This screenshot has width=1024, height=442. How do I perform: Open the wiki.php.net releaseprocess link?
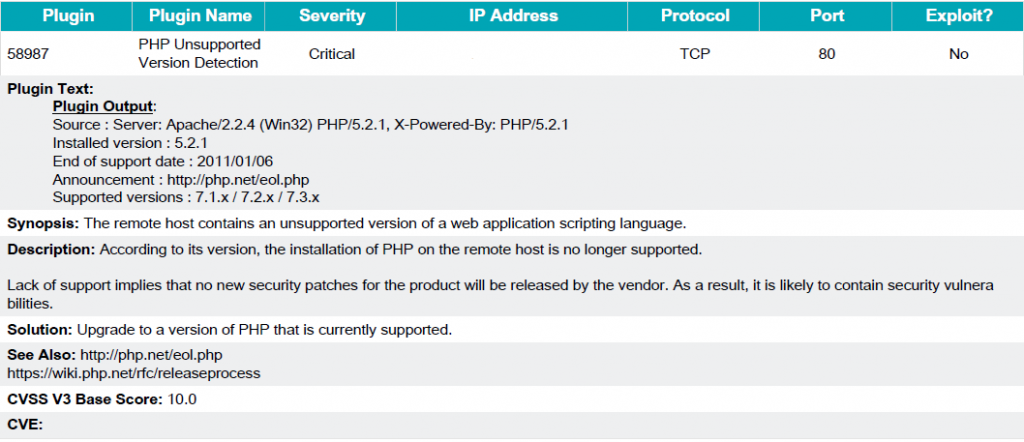(134, 373)
